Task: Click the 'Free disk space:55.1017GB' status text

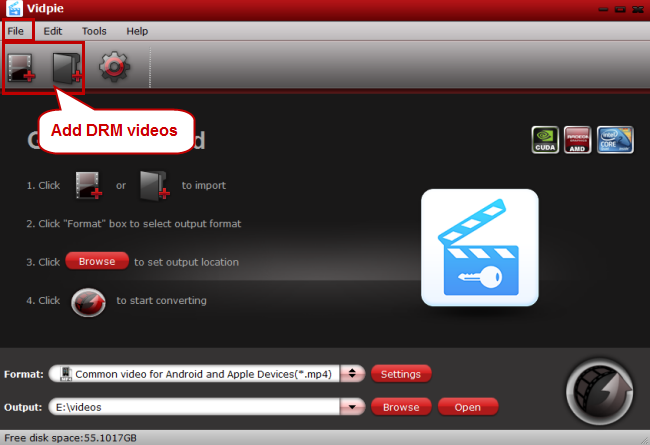Action: click(x=70, y=438)
